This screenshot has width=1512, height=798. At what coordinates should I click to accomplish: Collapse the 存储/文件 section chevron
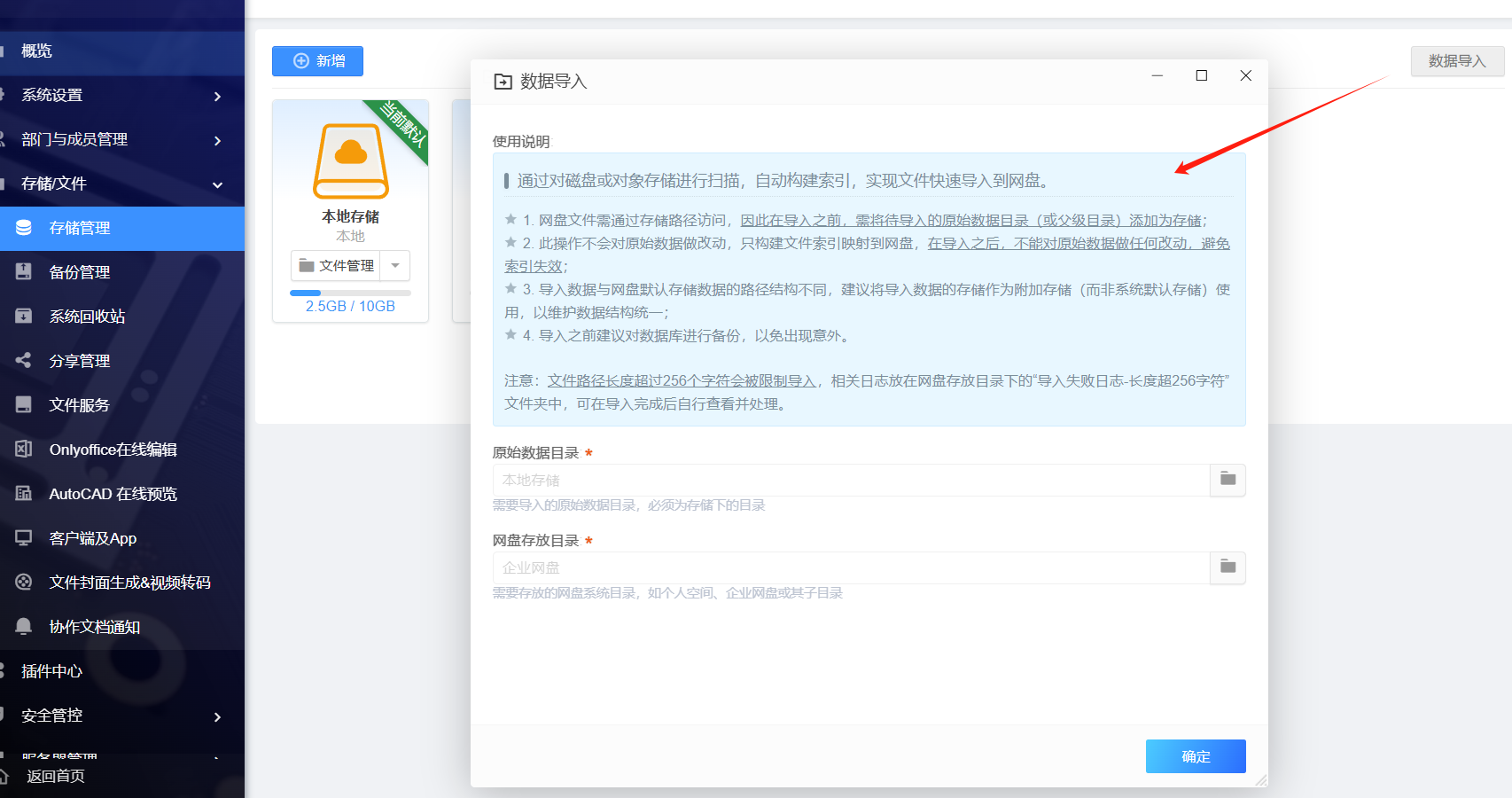(217, 184)
